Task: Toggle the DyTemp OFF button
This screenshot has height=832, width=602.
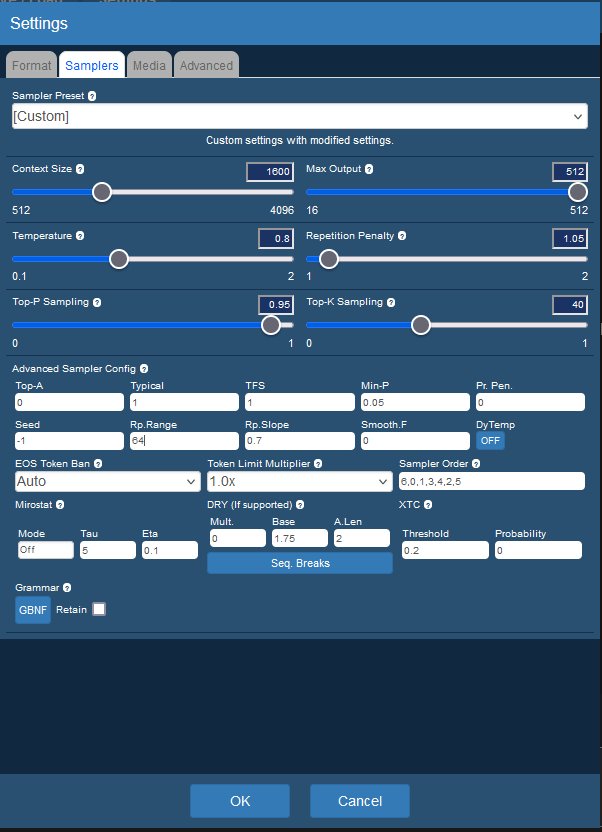Action: point(490,440)
